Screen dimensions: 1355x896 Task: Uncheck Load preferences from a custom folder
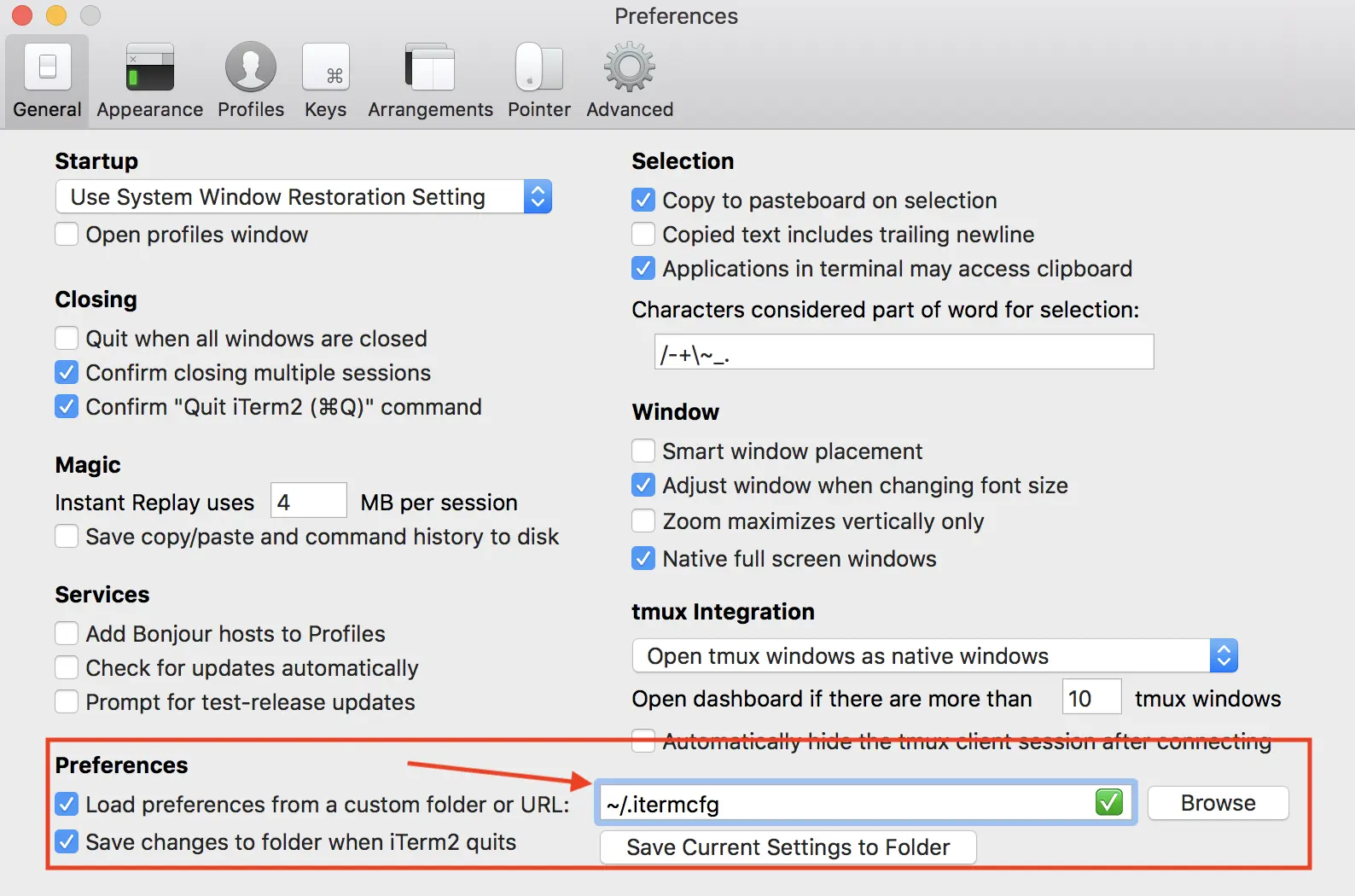pyautogui.click(x=67, y=804)
